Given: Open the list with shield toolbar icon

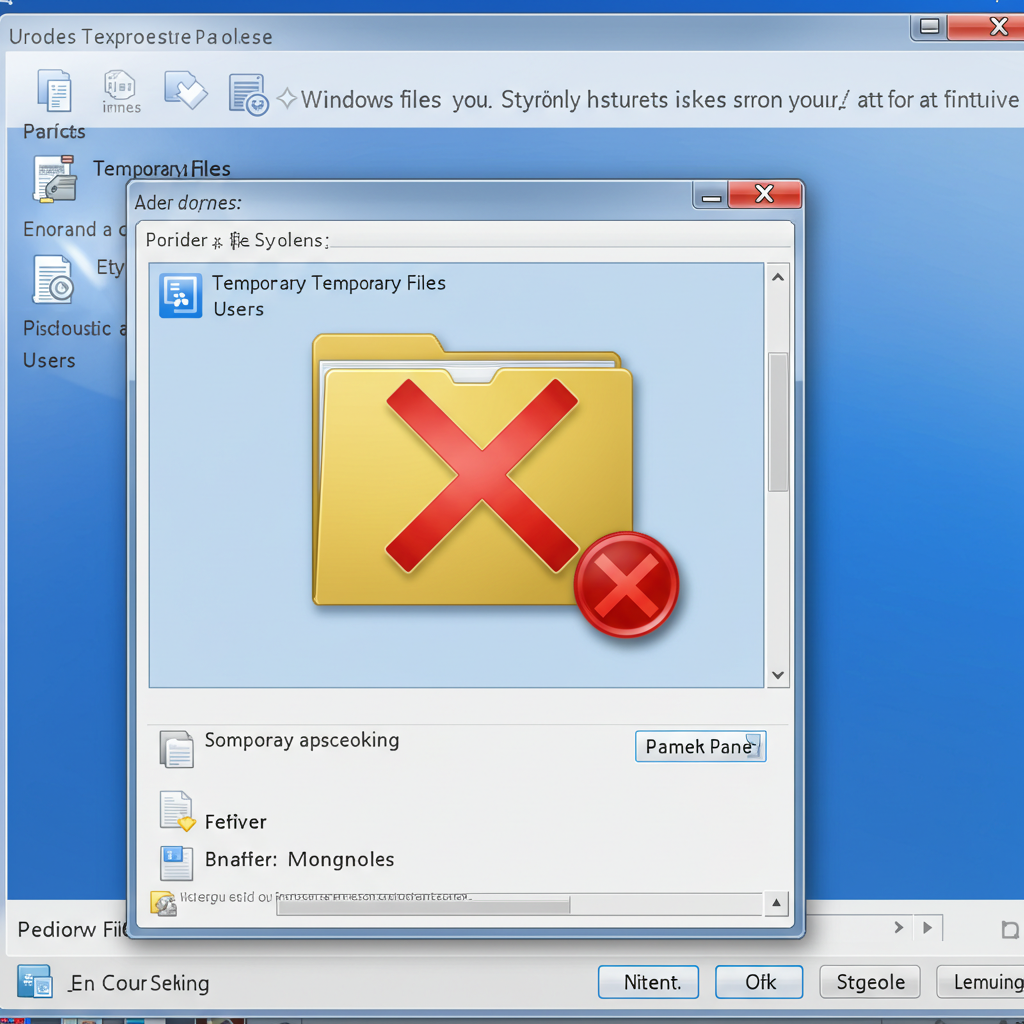Looking at the screenshot, I should tap(248, 95).
